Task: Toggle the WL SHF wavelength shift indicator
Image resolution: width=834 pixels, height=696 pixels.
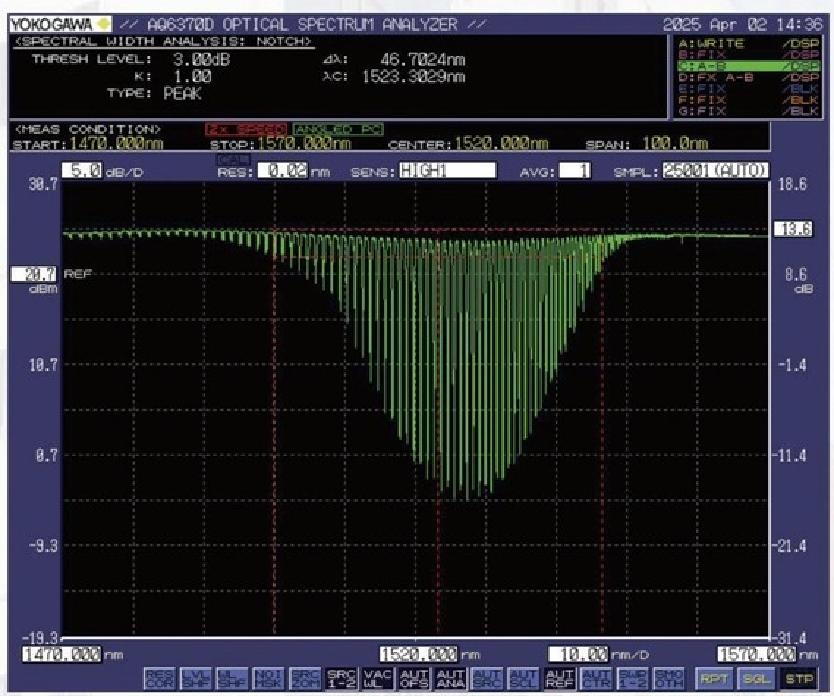Action: point(232,679)
